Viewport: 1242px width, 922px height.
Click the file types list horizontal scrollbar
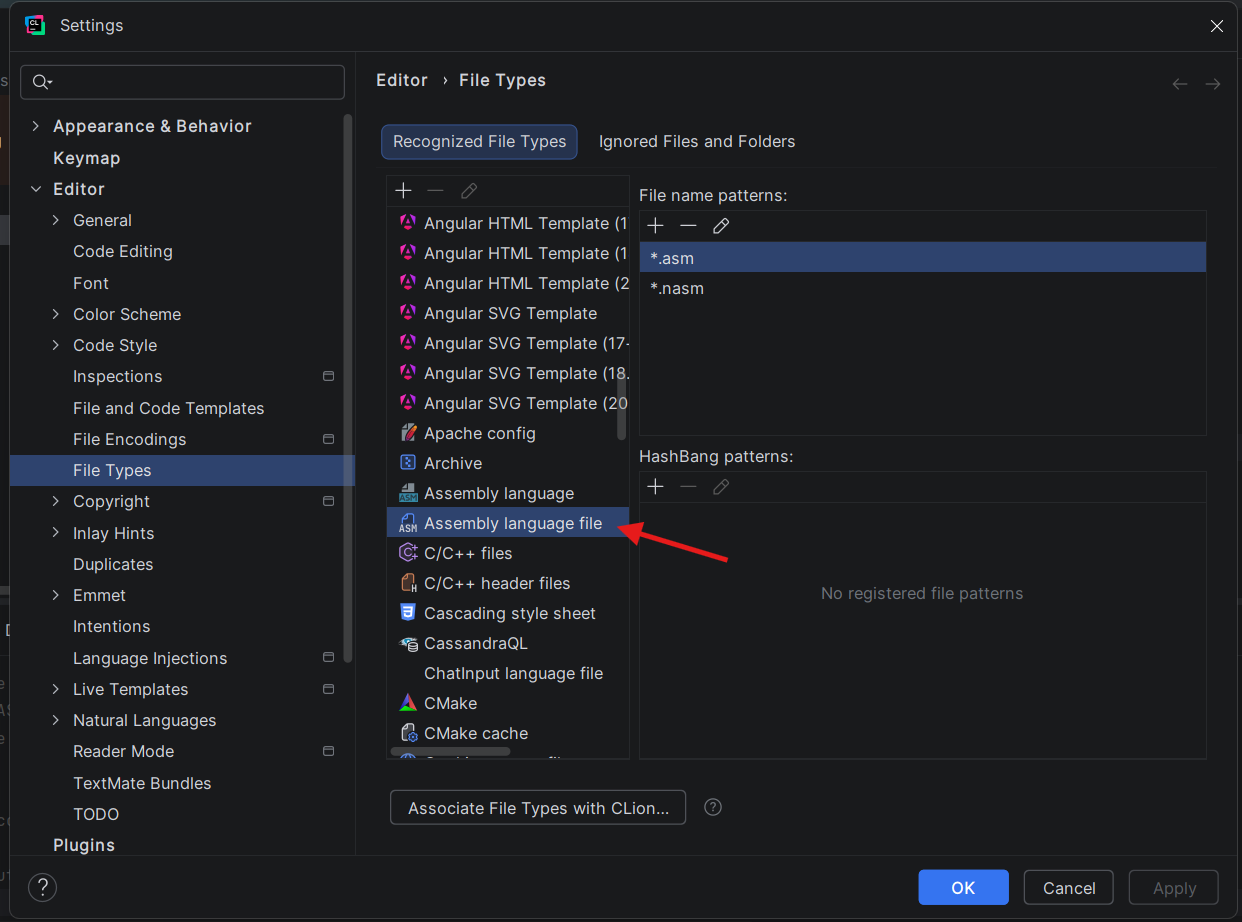(x=450, y=751)
